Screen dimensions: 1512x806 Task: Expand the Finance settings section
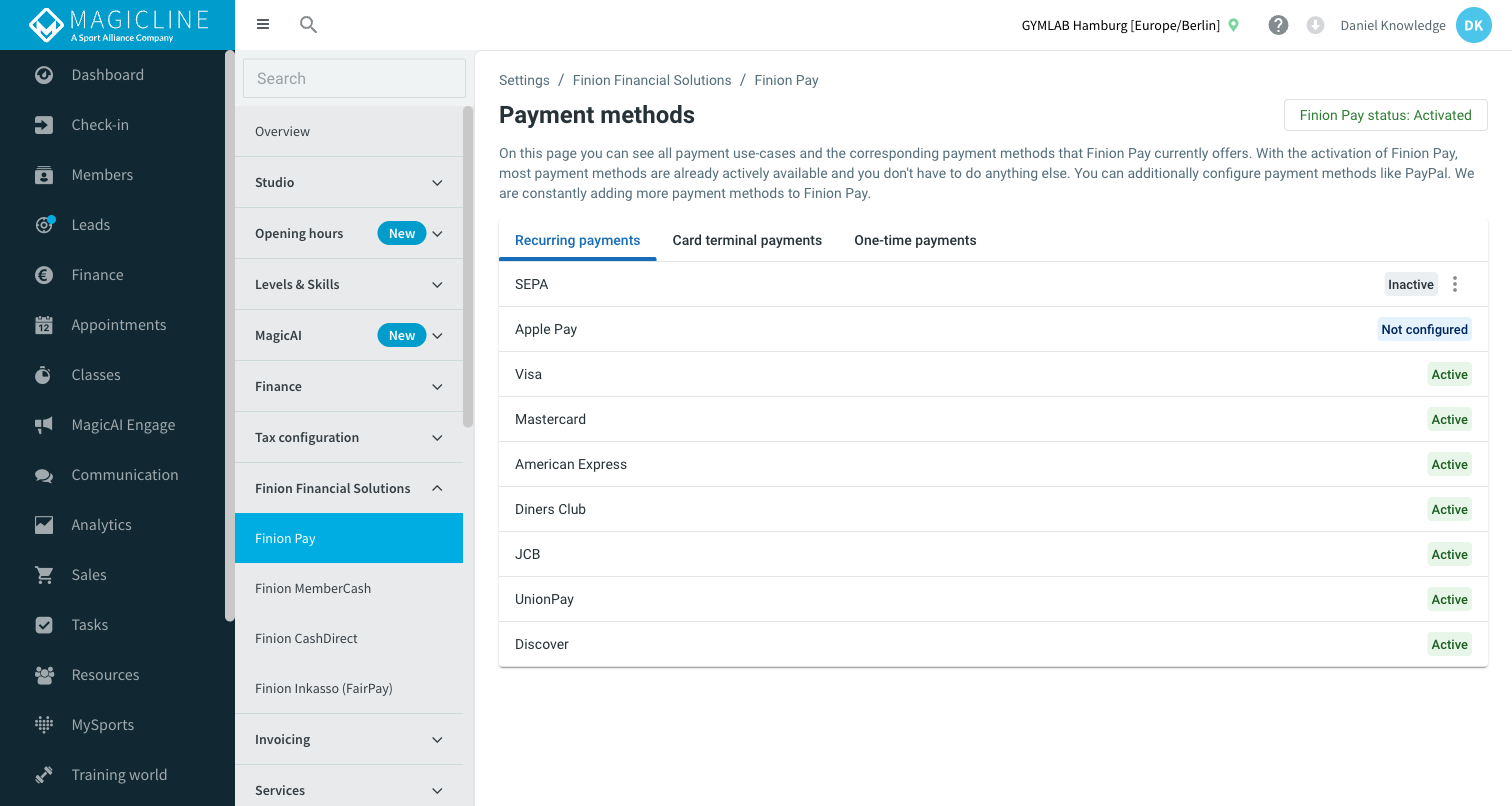pyautogui.click(x=349, y=386)
